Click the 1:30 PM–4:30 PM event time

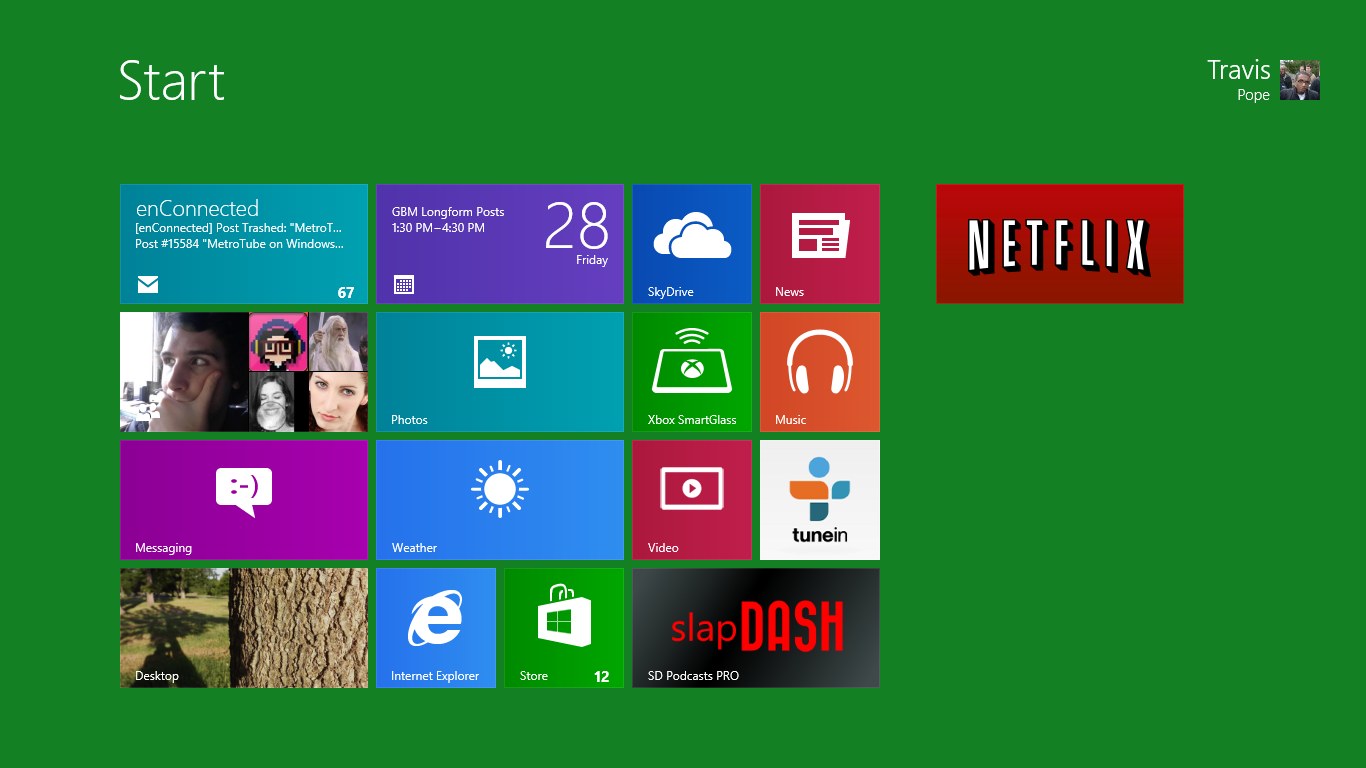pos(438,228)
